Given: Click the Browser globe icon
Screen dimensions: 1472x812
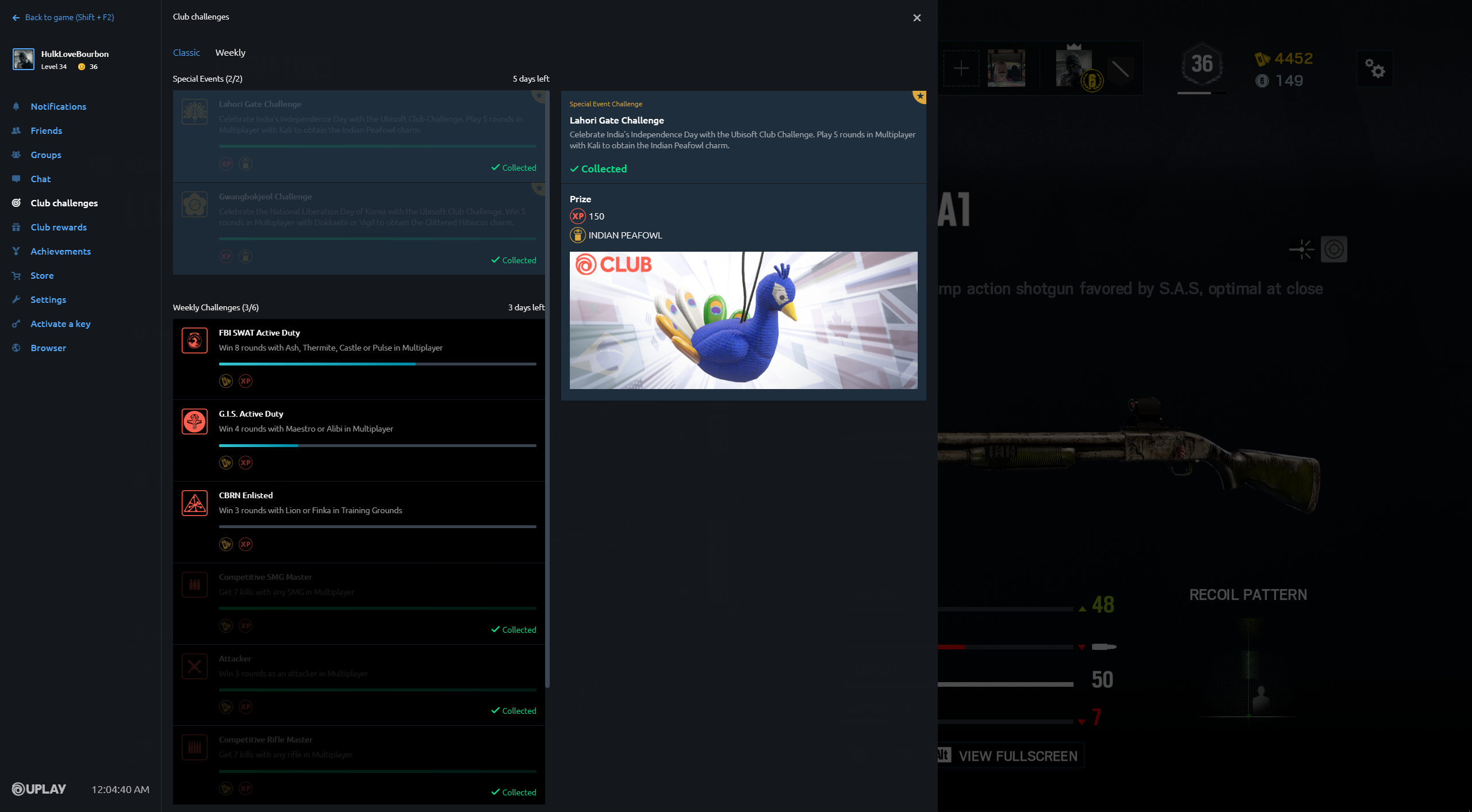Looking at the screenshot, I should tap(16, 348).
